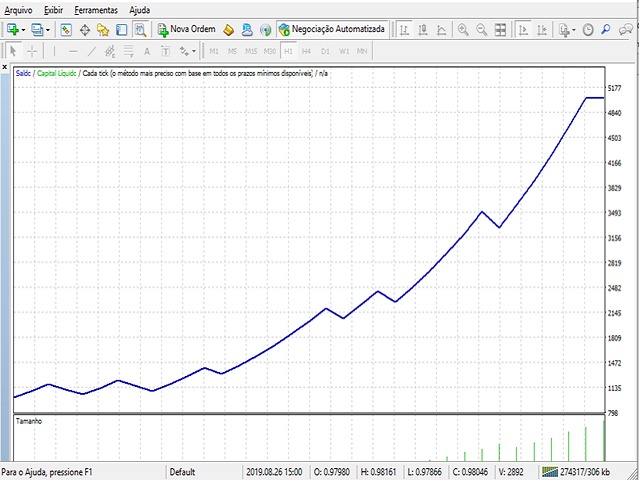The height and width of the screenshot is (480, 640).
Task: Select the Crosshair tool
Action: pos(32,51)
